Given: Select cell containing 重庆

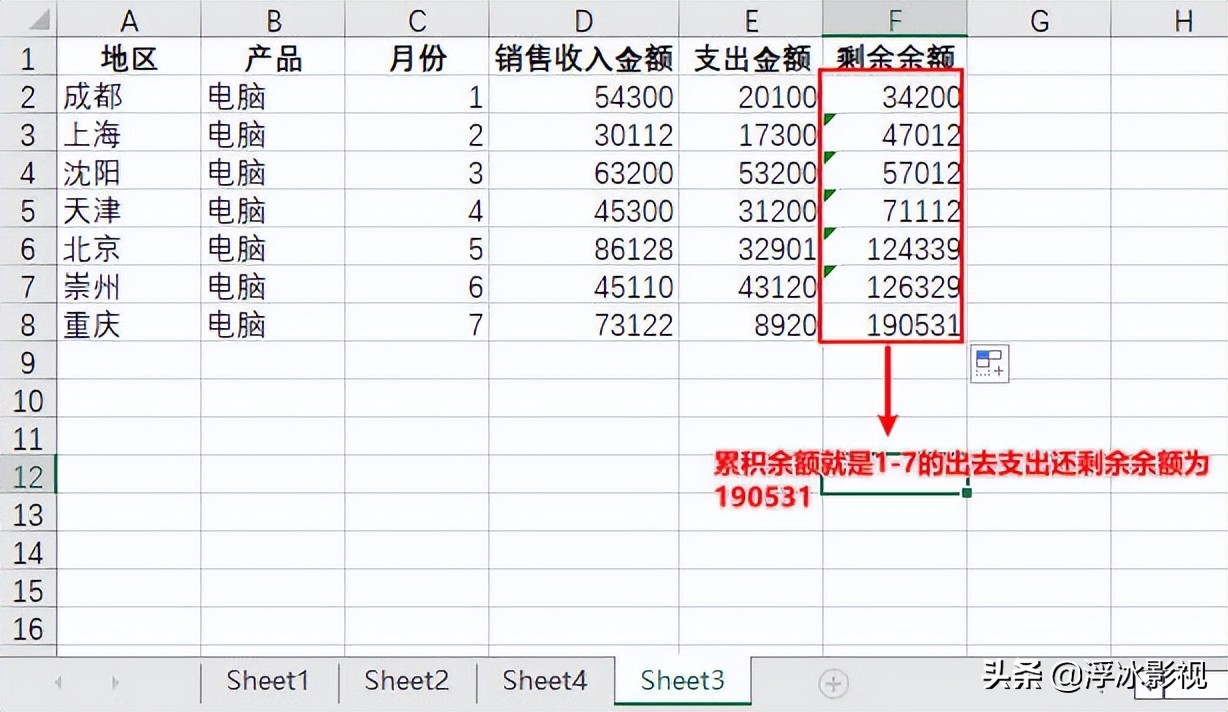Looking at the screenshot, I should 129,325.
